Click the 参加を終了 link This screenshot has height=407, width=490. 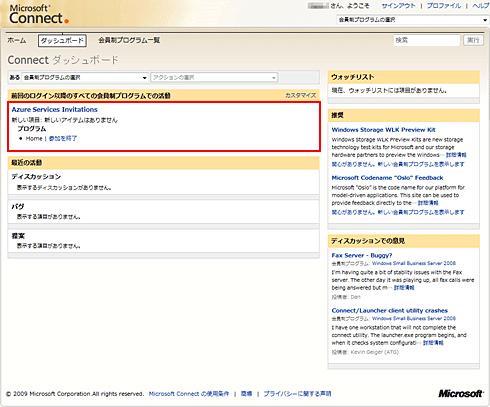(x=63, y=138)
